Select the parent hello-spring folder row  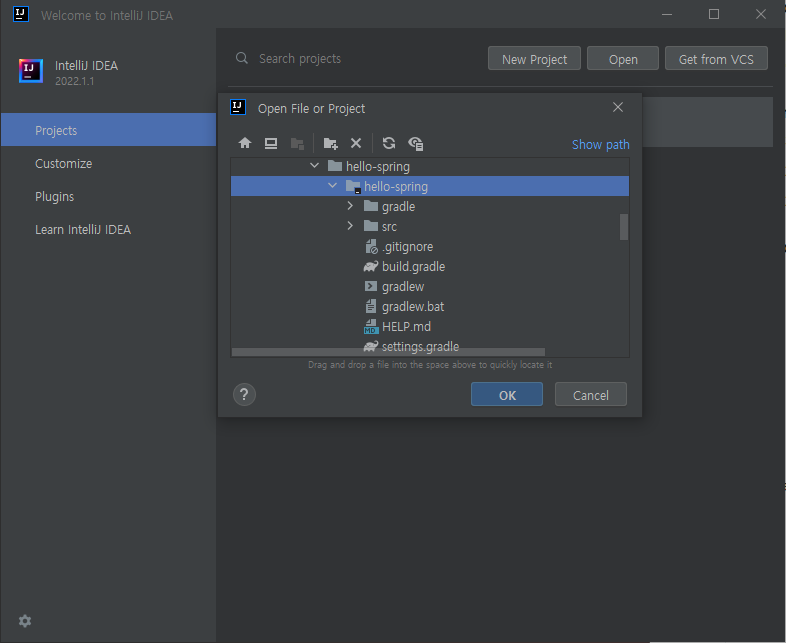[x=430, y=166]
